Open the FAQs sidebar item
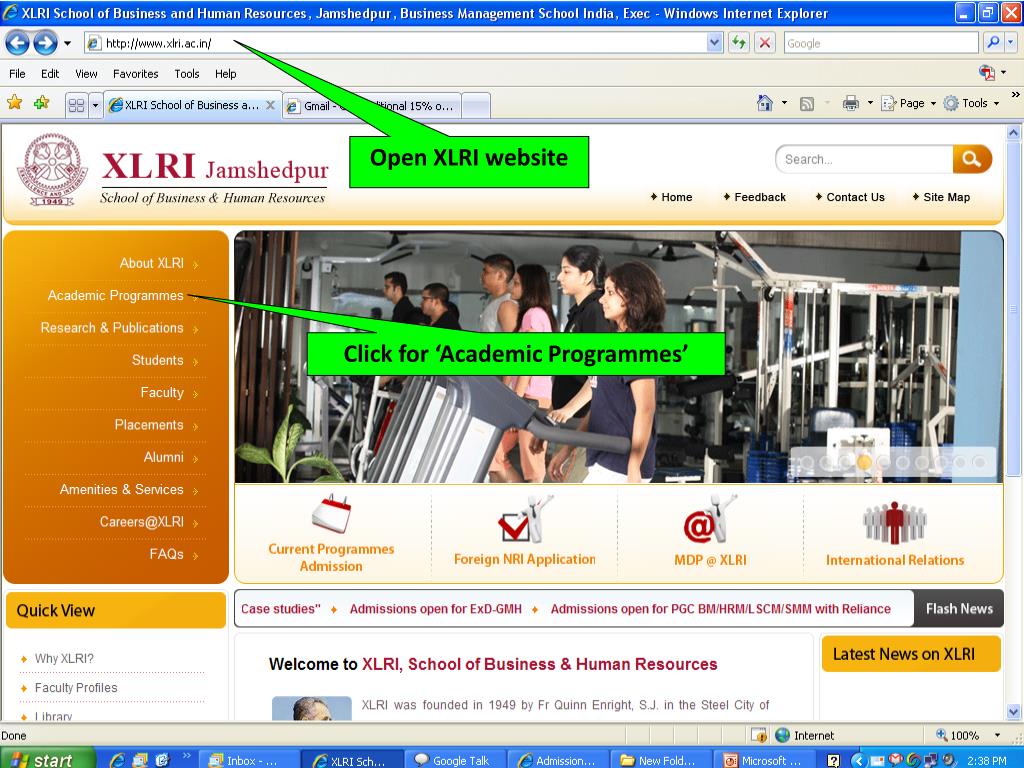 pyautogui.click(x=167, y=554)
